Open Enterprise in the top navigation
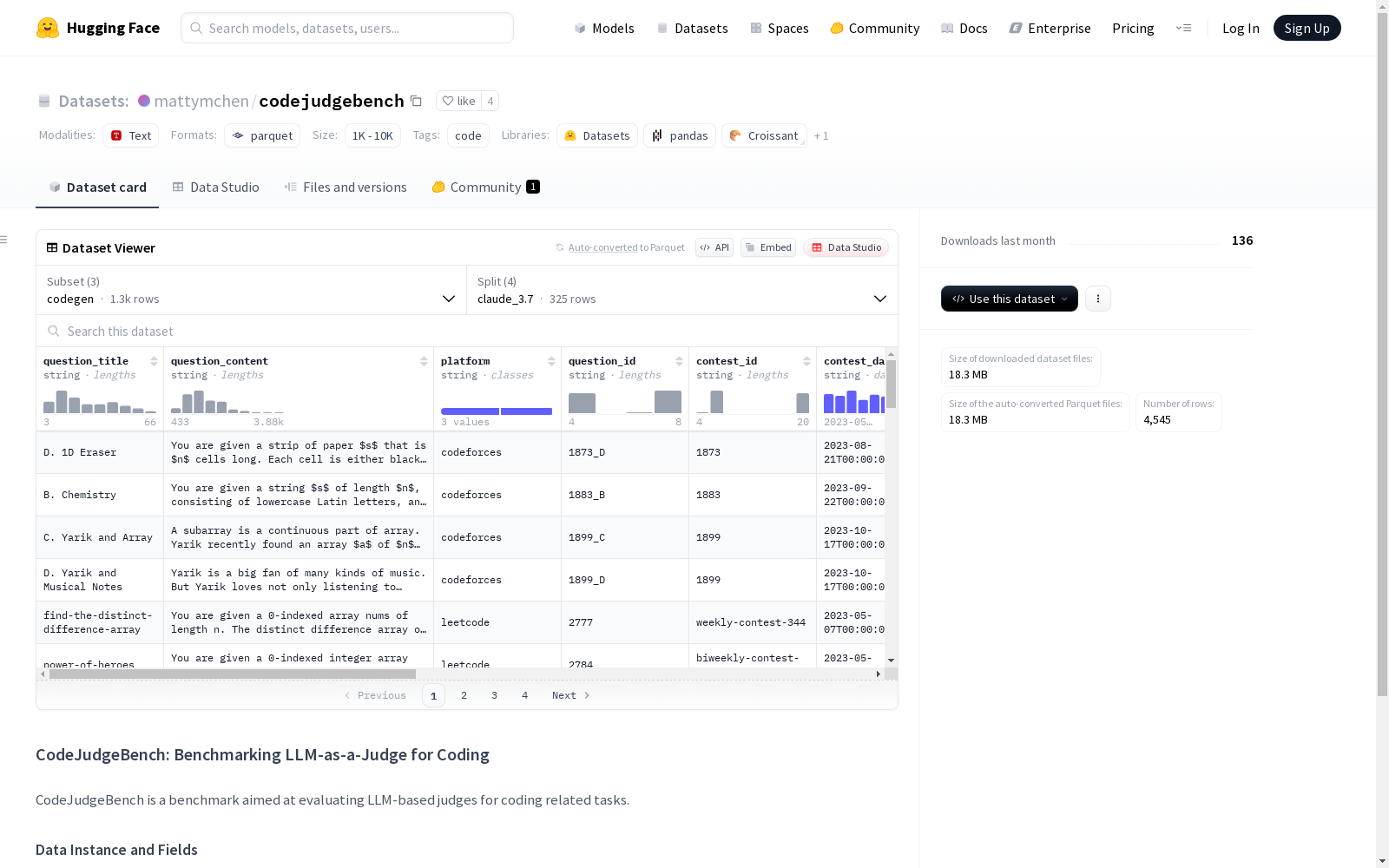The height and width of the screenshot is (868, 1389). click(x=1050, y=28)
